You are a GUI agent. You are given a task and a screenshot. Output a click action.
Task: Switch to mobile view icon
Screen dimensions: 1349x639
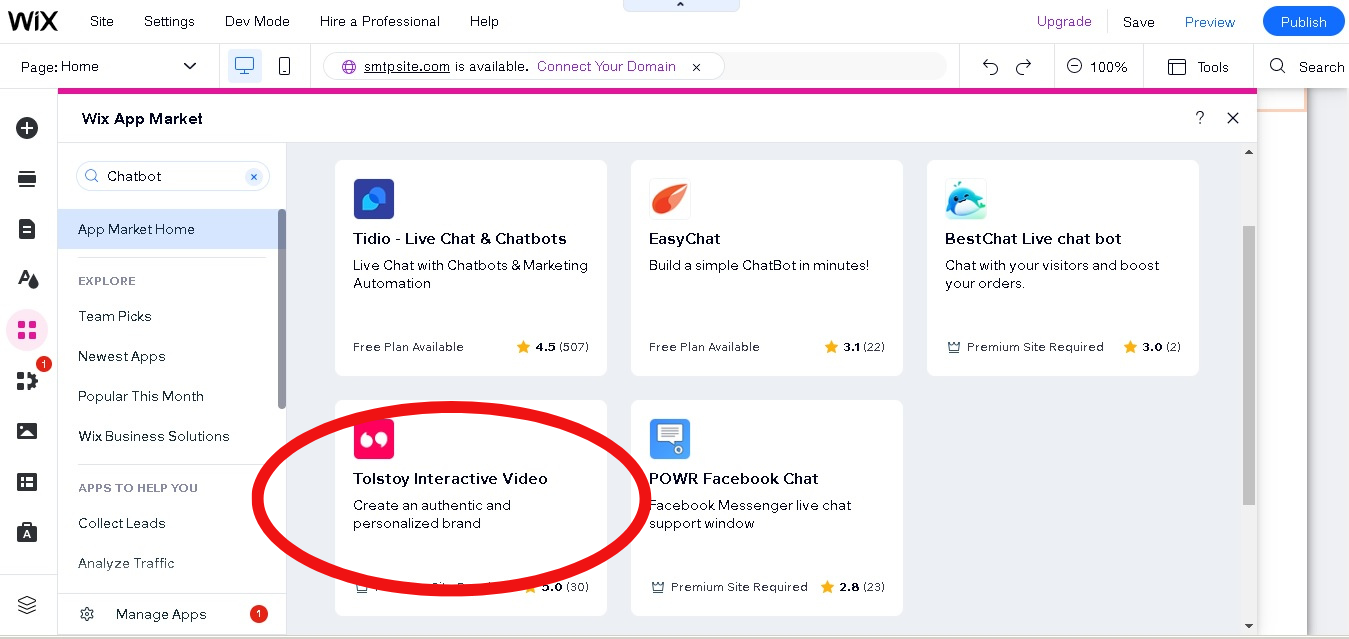click(x=284, y=66)
